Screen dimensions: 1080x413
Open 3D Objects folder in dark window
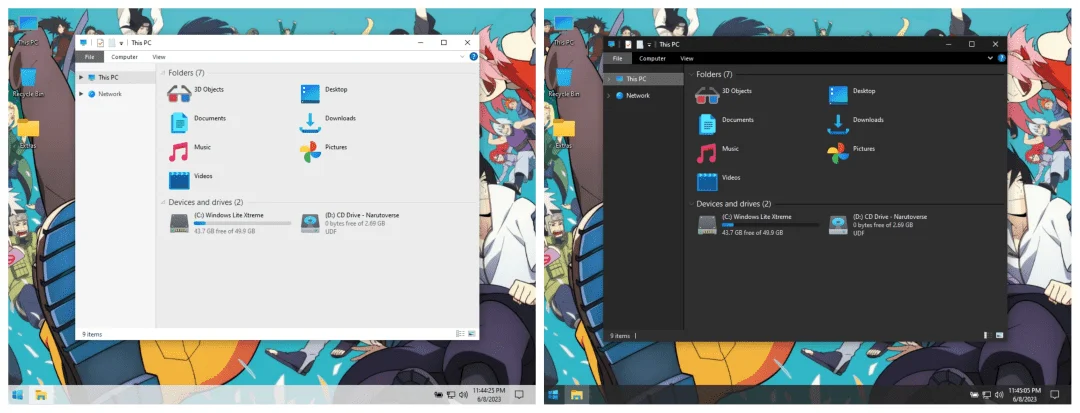(x=723, y=94)
